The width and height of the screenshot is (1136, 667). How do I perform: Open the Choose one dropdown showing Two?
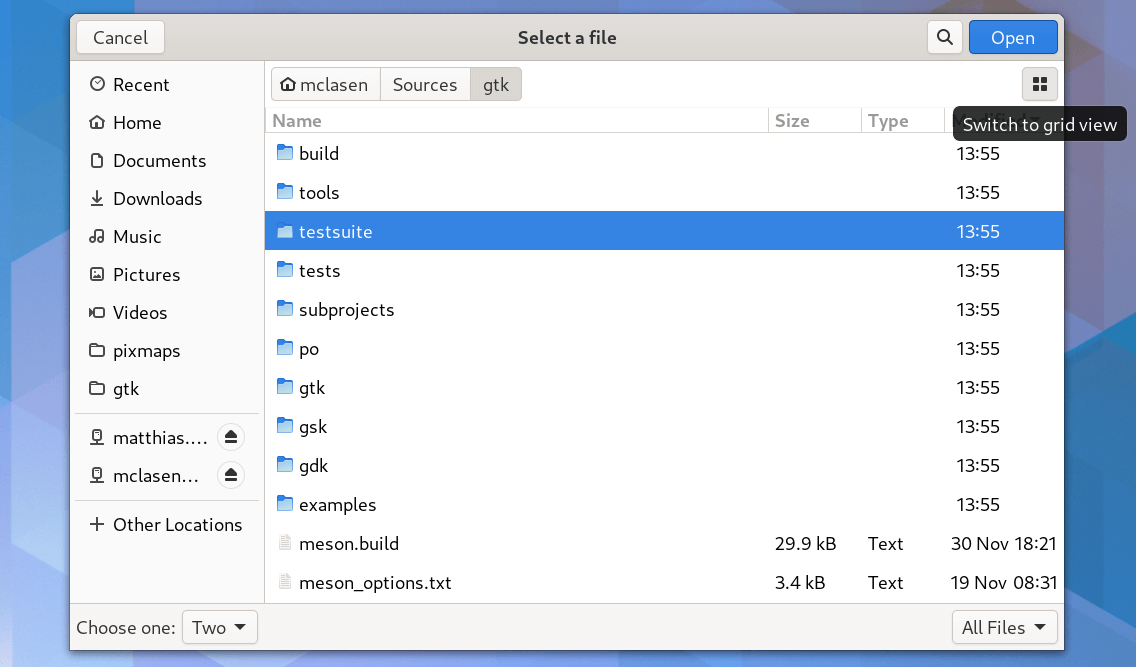click(219, 627)
